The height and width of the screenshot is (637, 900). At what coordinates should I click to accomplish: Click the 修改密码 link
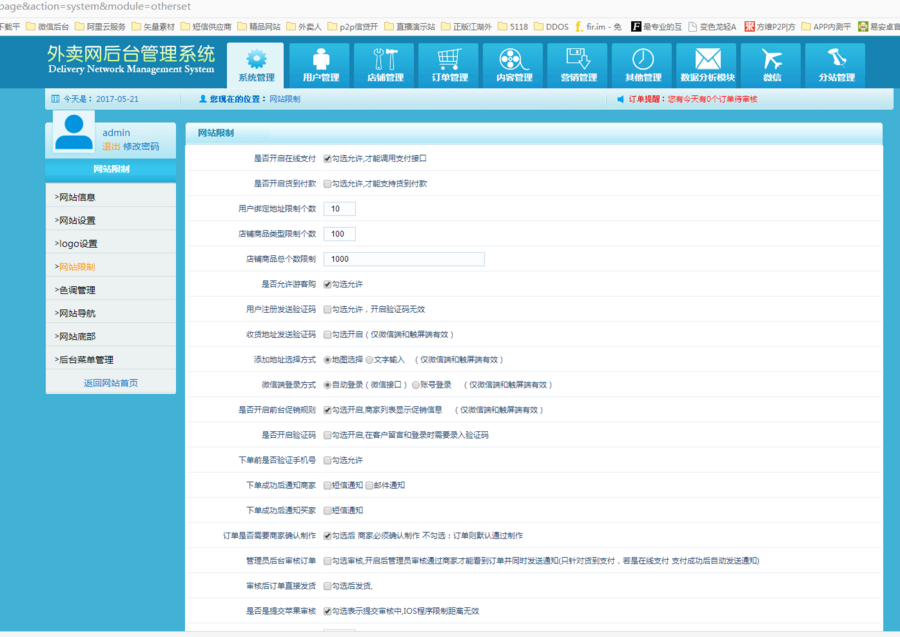(x=141, y=146)
